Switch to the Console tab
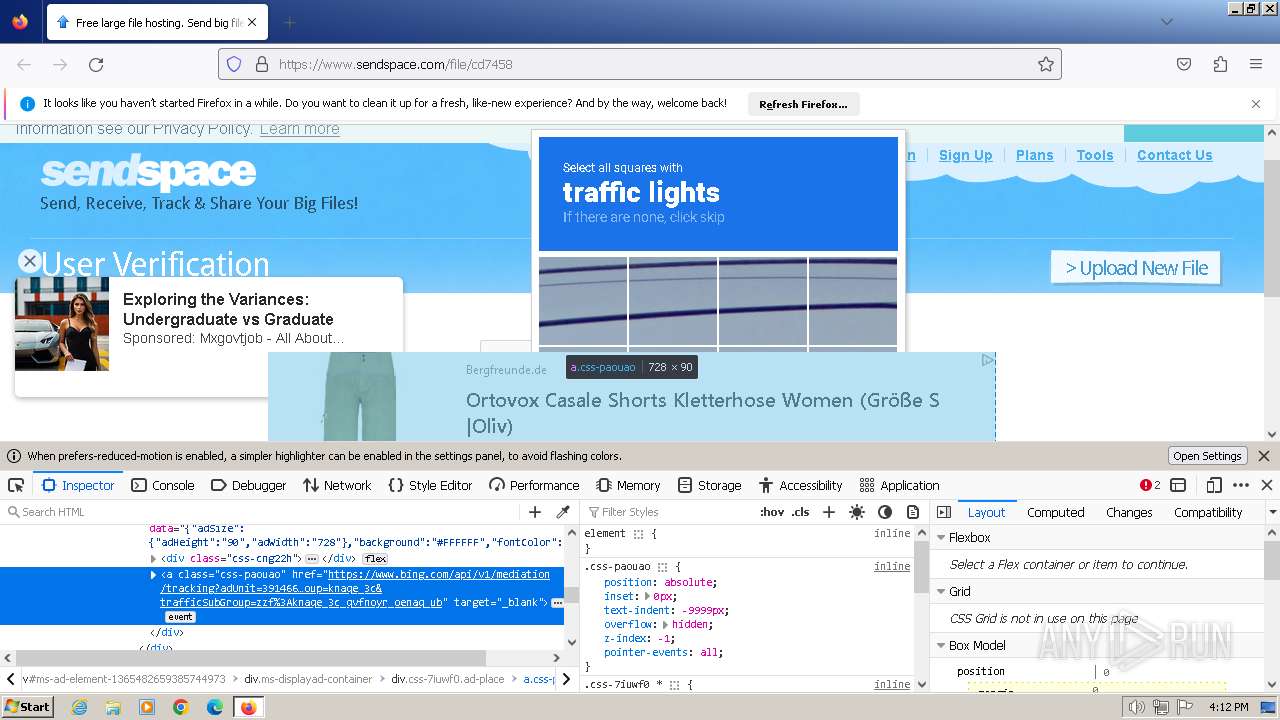Image resolution: width=1280 pixels, height=720 pixels. click(163, 485)
